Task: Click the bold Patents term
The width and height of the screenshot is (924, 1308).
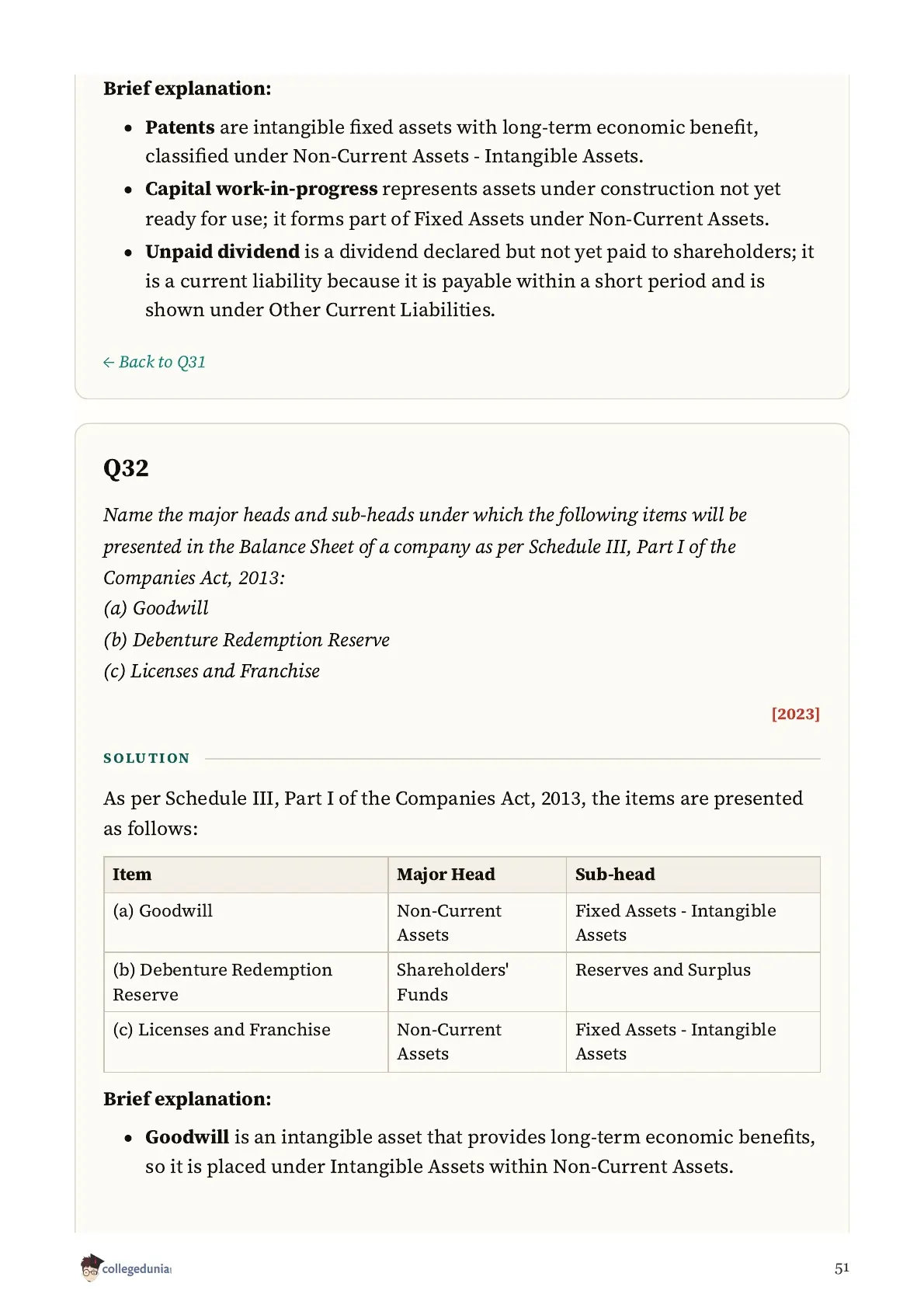Action: pos(179,127)
